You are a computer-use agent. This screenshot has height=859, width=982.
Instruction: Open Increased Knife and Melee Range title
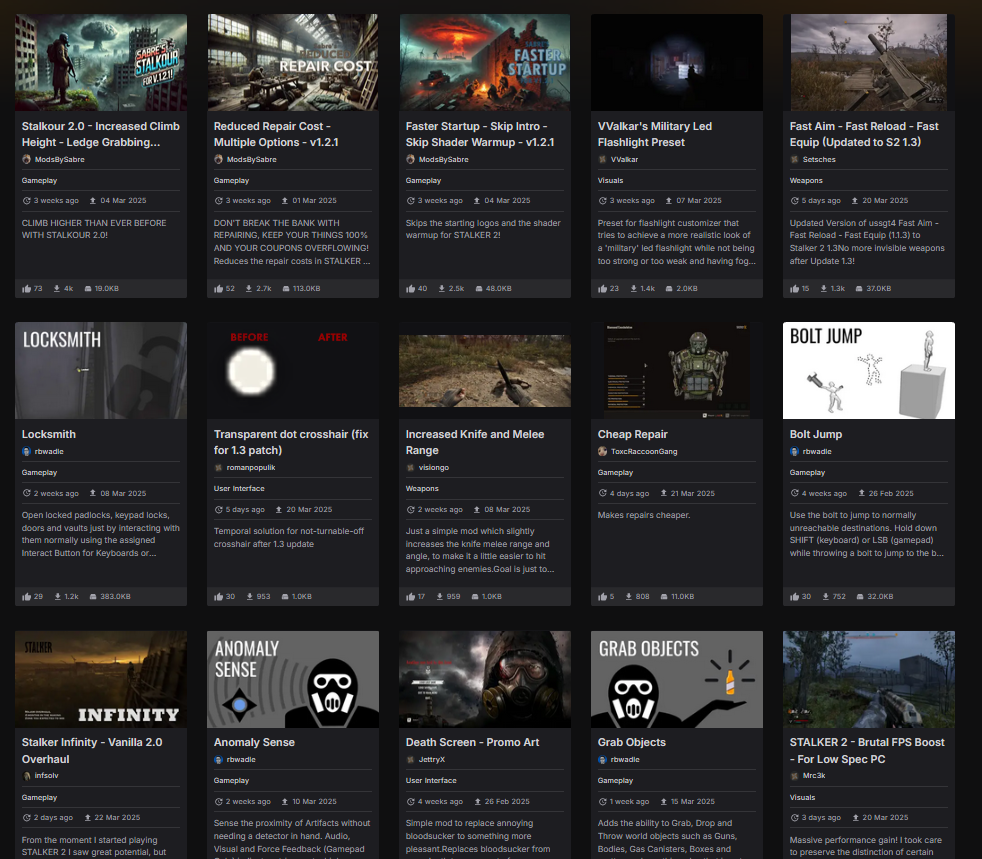(x=475, y=442)
